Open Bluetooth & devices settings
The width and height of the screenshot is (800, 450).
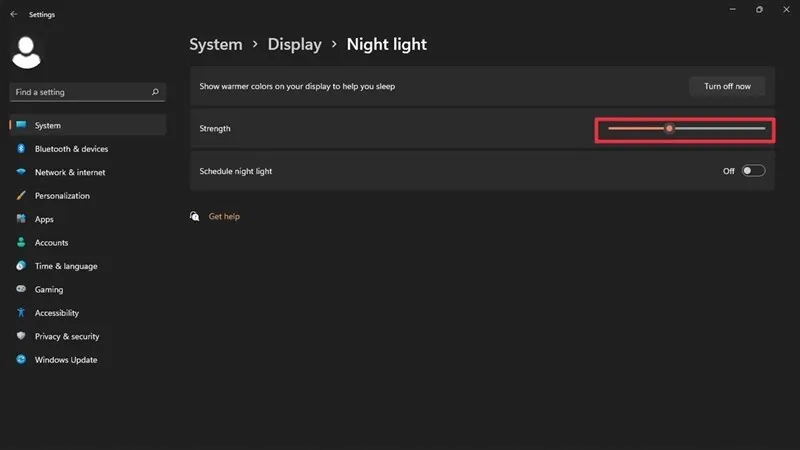88,148
